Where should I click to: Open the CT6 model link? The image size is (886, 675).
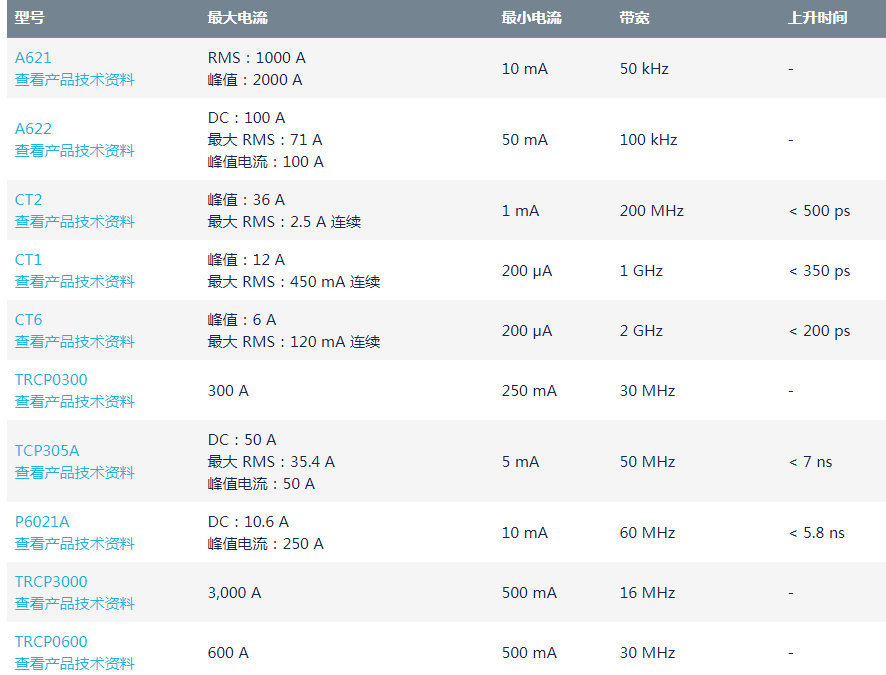(x=28, y=320)
